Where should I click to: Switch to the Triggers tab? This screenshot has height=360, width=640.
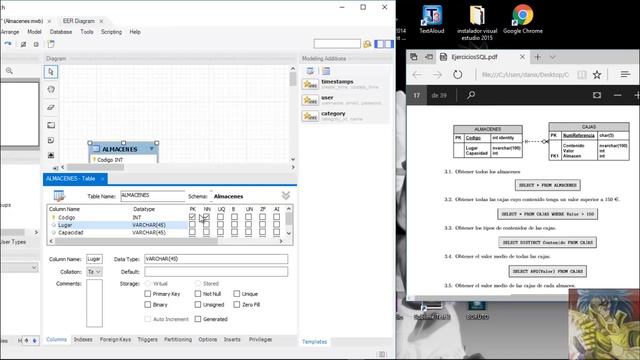tap(147, 340)
